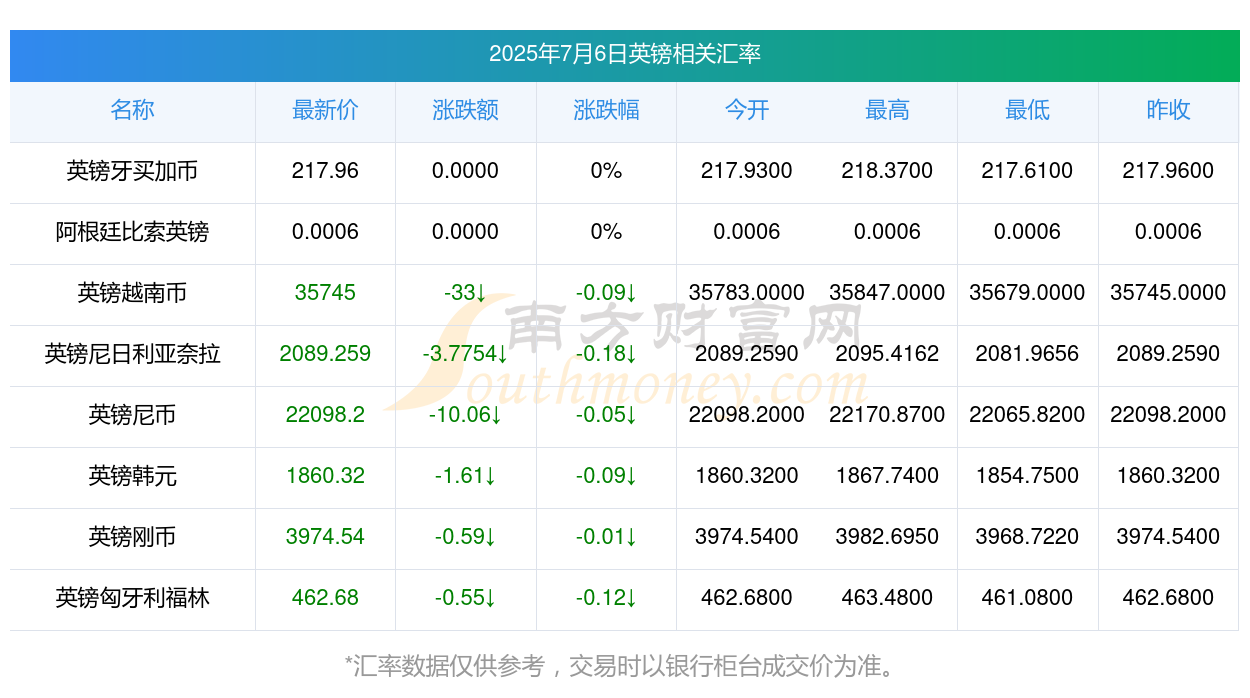
Task: Click opening value 35783.0000
Action: click(x=747, y=293)
